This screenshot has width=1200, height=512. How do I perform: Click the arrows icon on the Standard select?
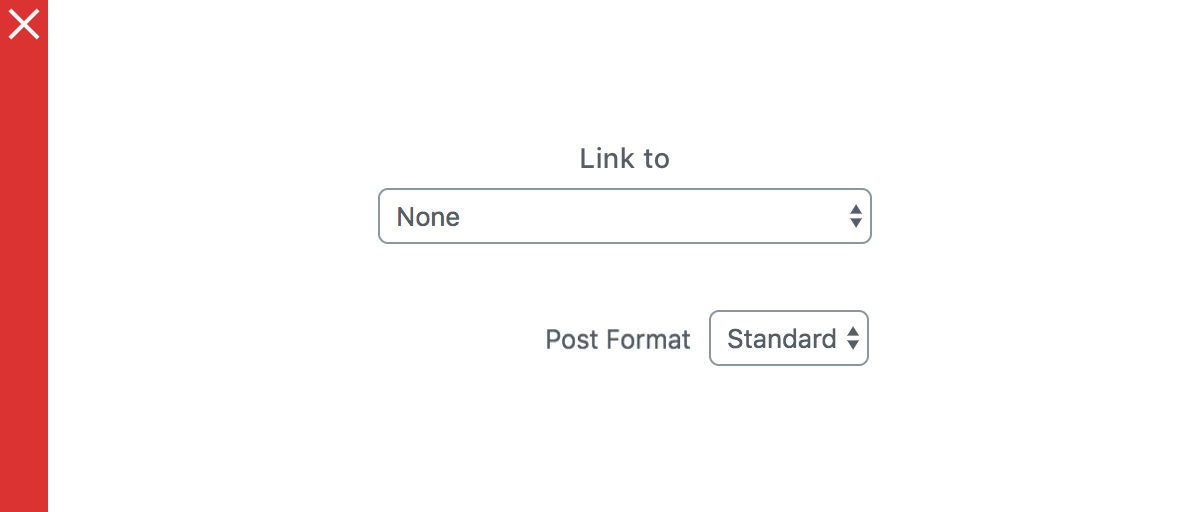click(x=853, y=339)
